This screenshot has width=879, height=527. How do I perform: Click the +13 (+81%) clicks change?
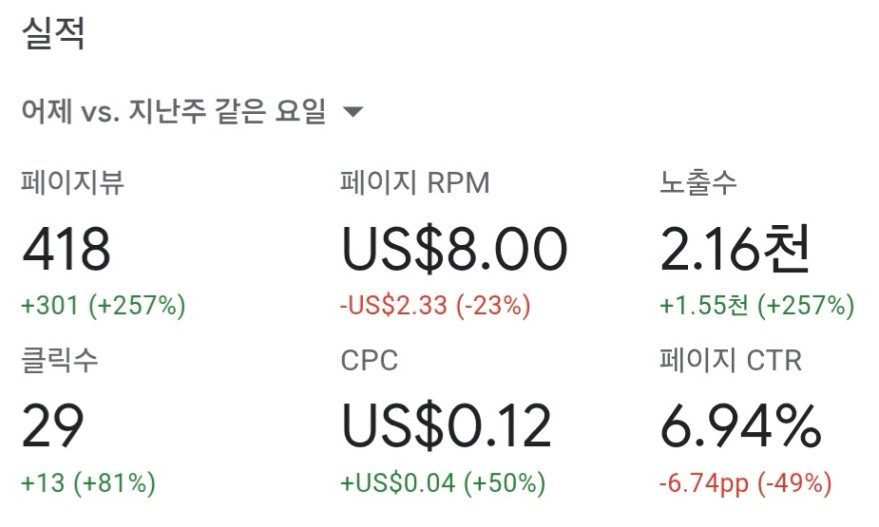click(88, 483)
